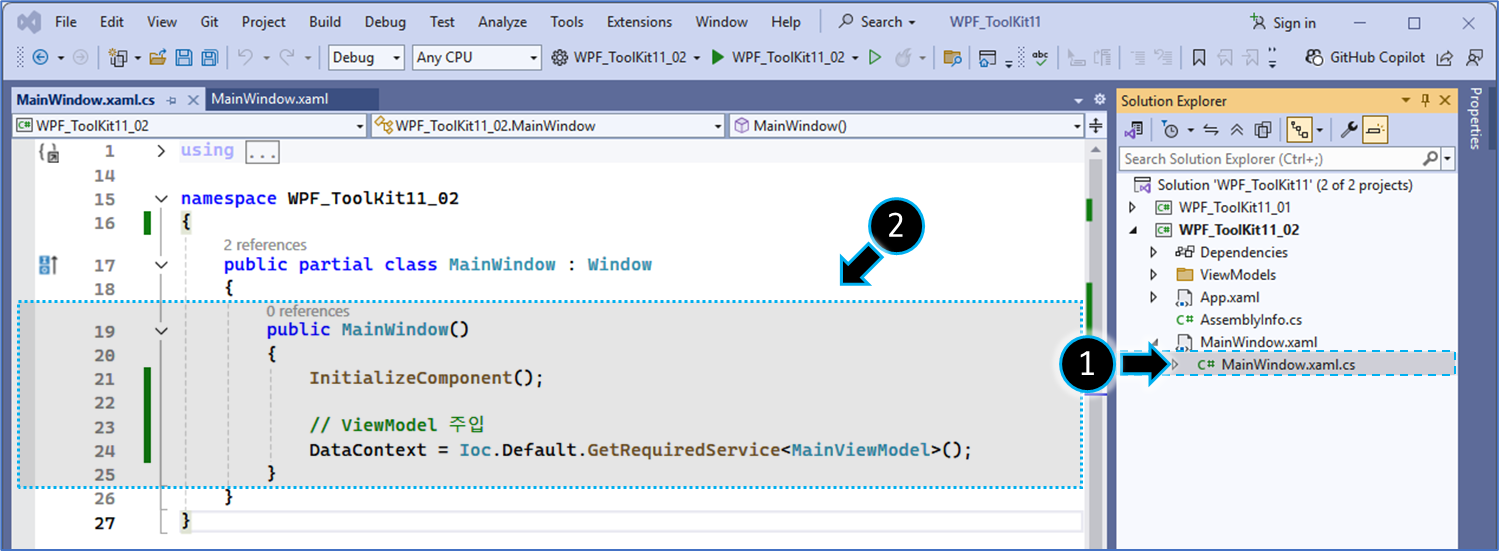Viewport: 1499px width, 551px height.
Task: Toggle Preview Selected Items in Solution Explorer
Action: coord(1375,130)
